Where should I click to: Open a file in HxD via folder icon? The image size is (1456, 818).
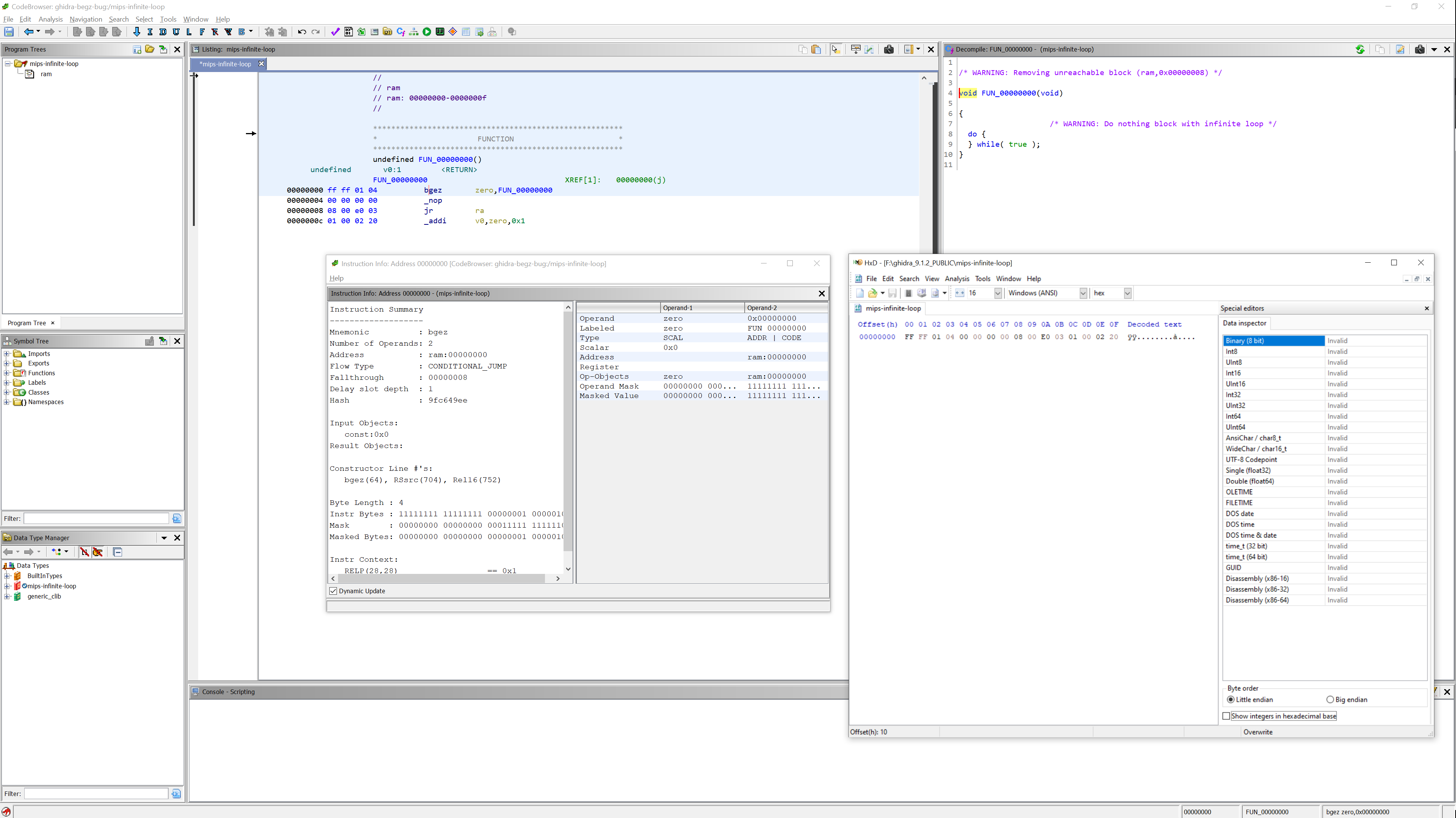click(873, 293)
